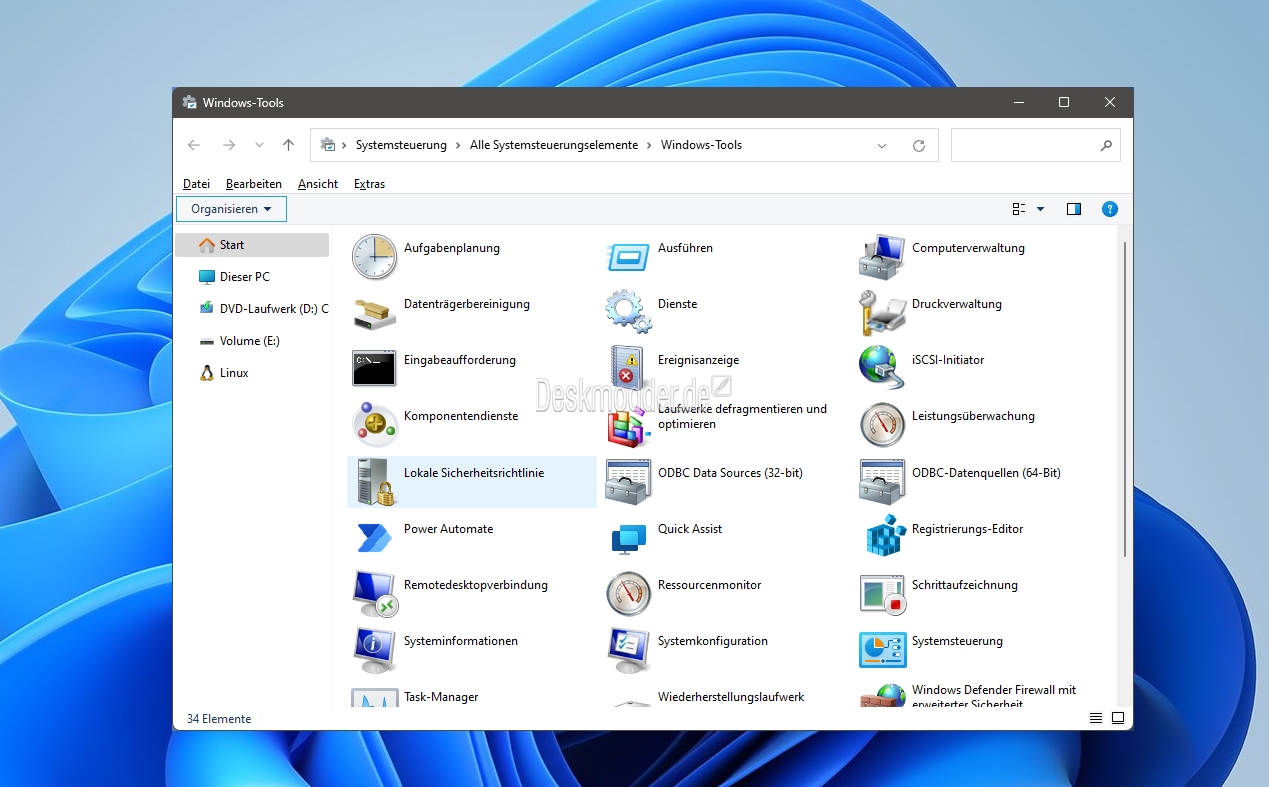Select the Remotedesktopverbindung icon
1269x787 pixels.
click(x=375, y=593)
